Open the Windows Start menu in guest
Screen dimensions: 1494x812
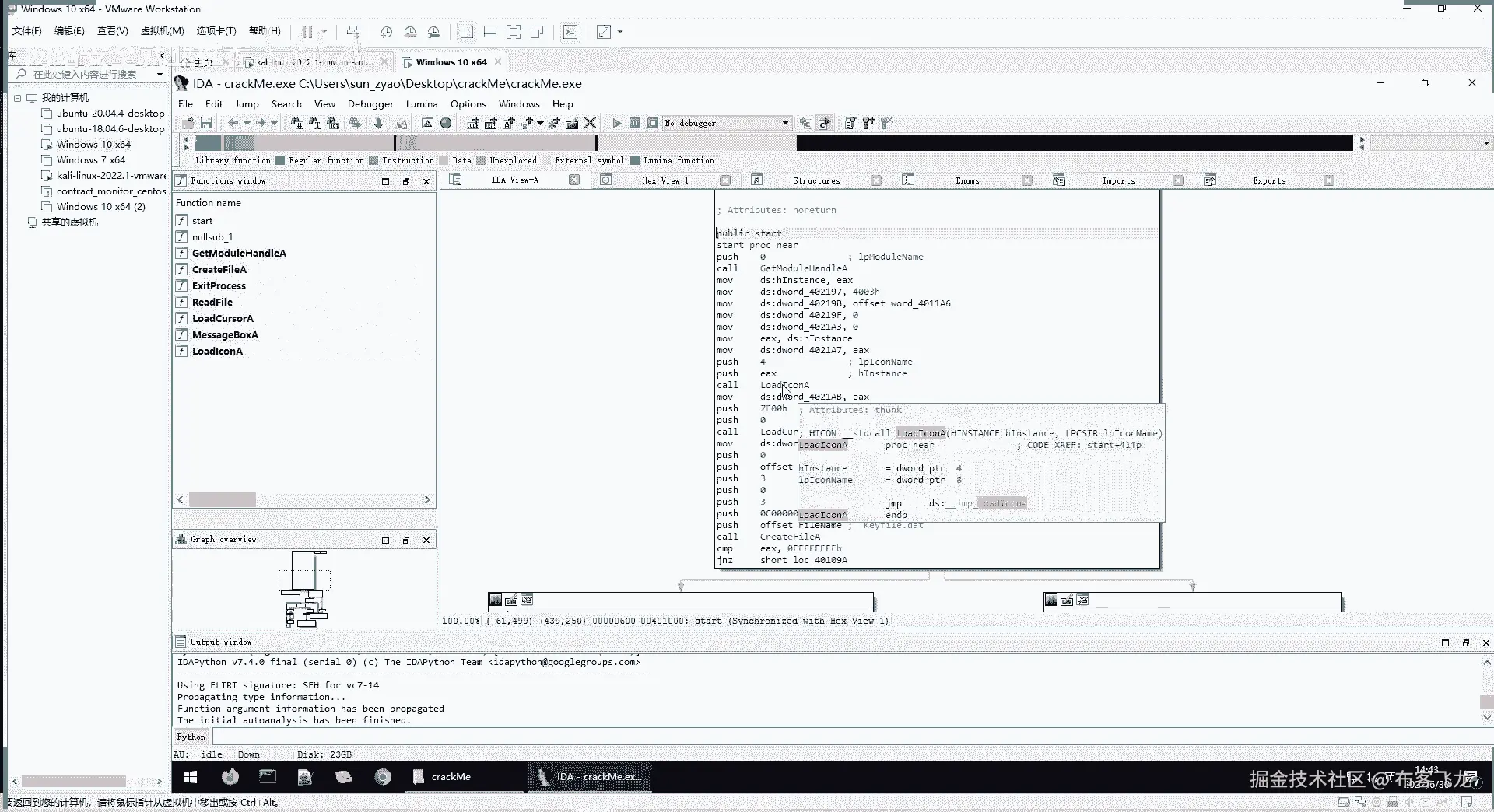pyautogui.click(x=191, y=777)
